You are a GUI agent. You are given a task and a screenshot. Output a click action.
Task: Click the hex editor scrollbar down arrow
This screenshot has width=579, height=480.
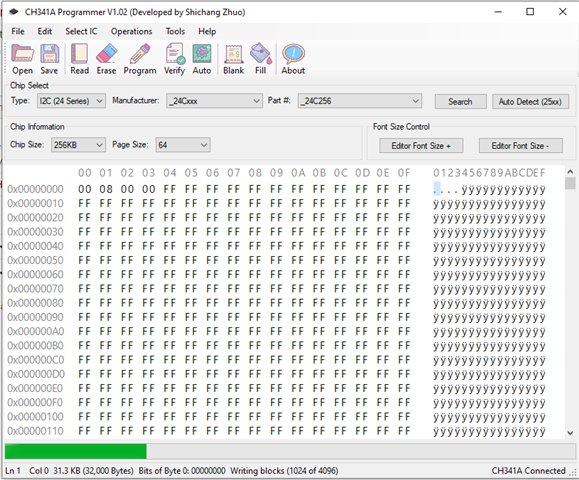[571, 433]
